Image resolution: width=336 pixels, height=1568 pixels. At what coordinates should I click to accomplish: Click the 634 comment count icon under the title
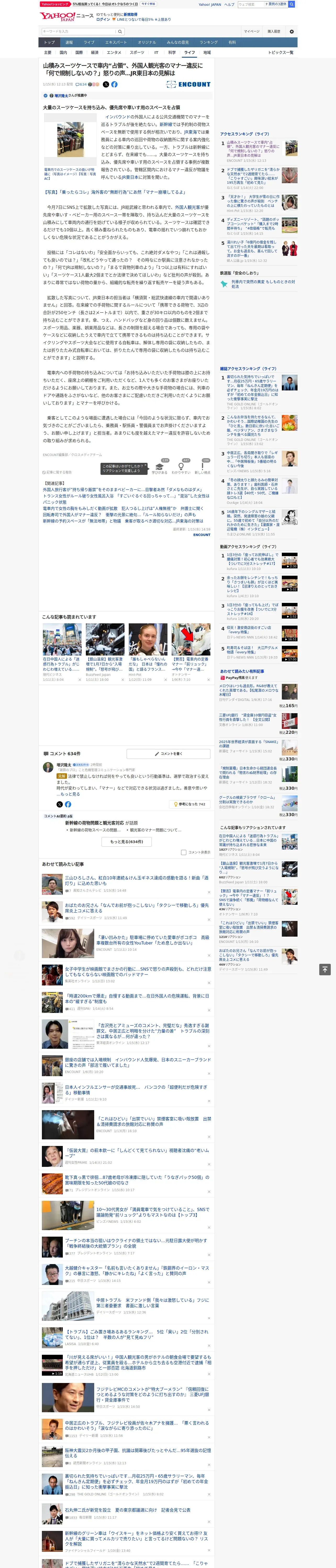point(81,85)
